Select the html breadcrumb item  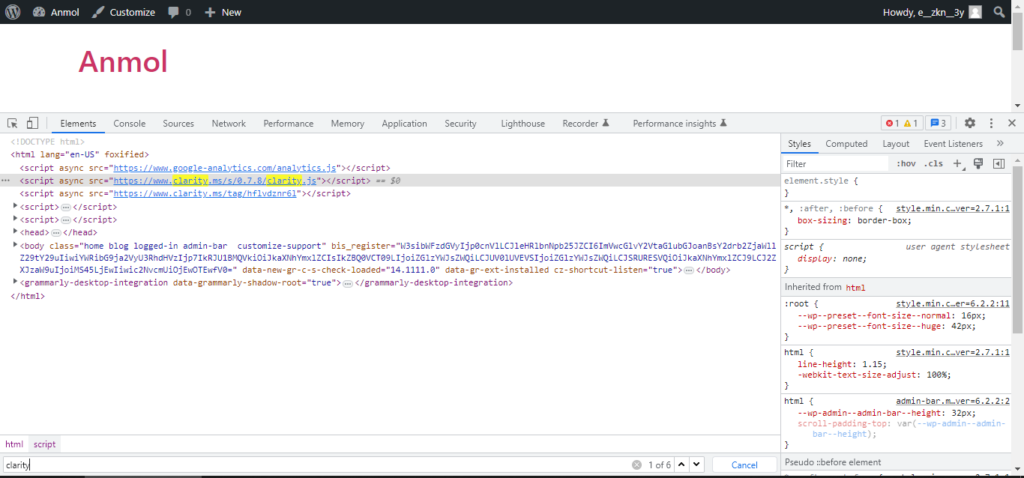click(14, 444)
